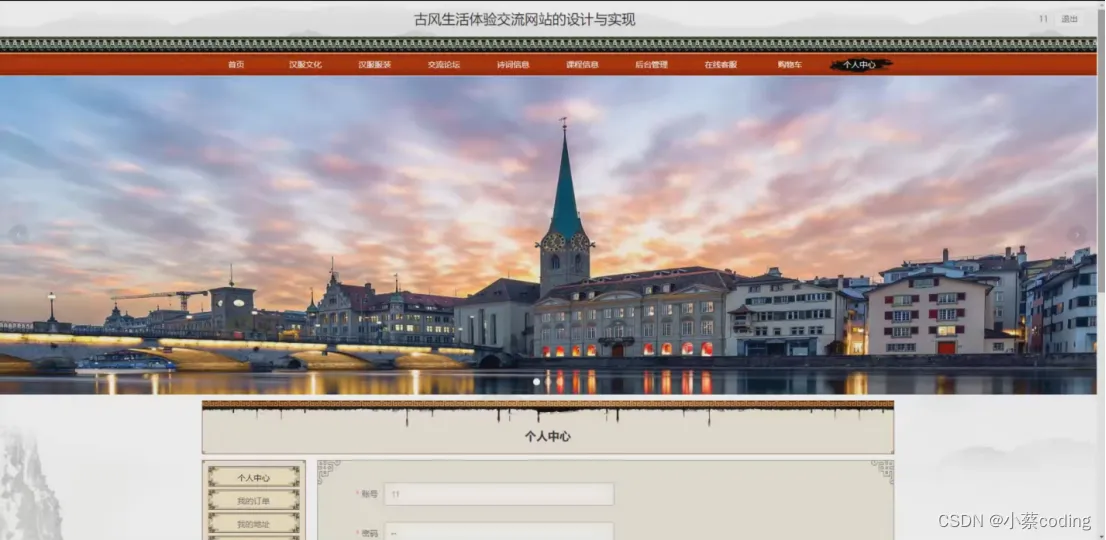Click the Zurich skyline banner image

(548, 235)
